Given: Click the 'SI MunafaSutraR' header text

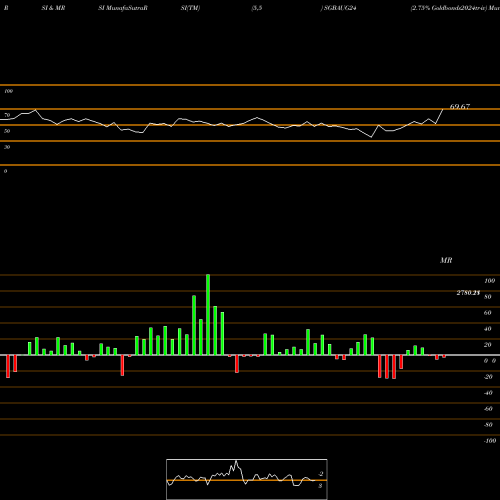Looking at the screenshot, I should click(x=123, y=8).
